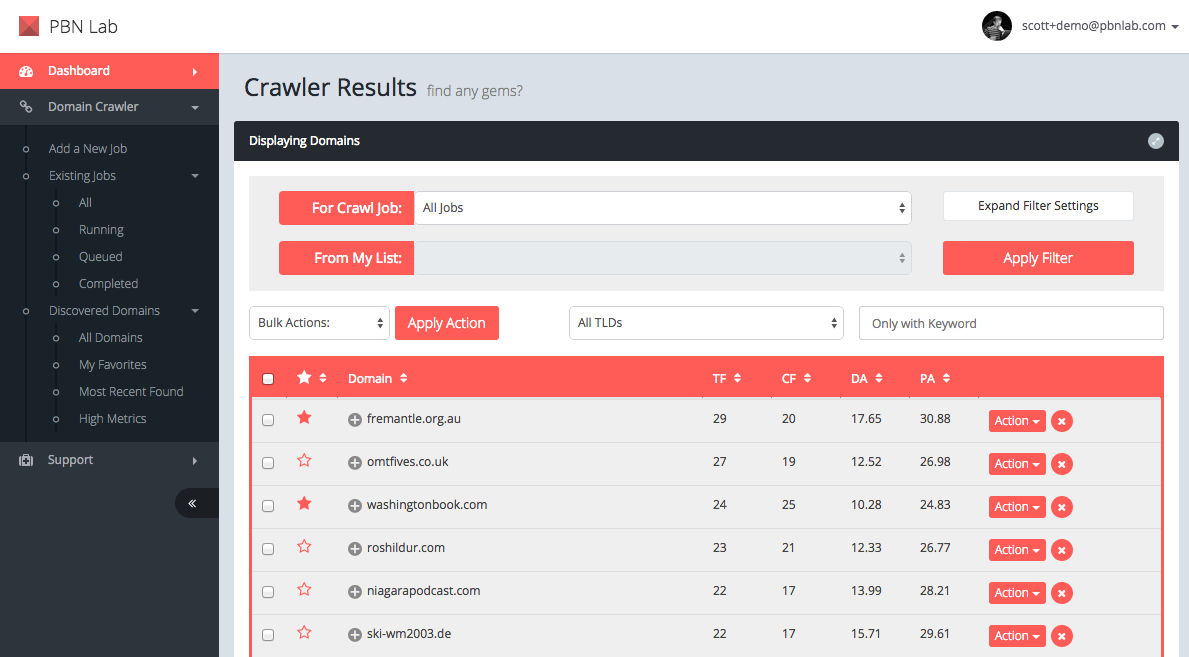
Task: Click the Domain Crawler link icon
Action: 26,107
